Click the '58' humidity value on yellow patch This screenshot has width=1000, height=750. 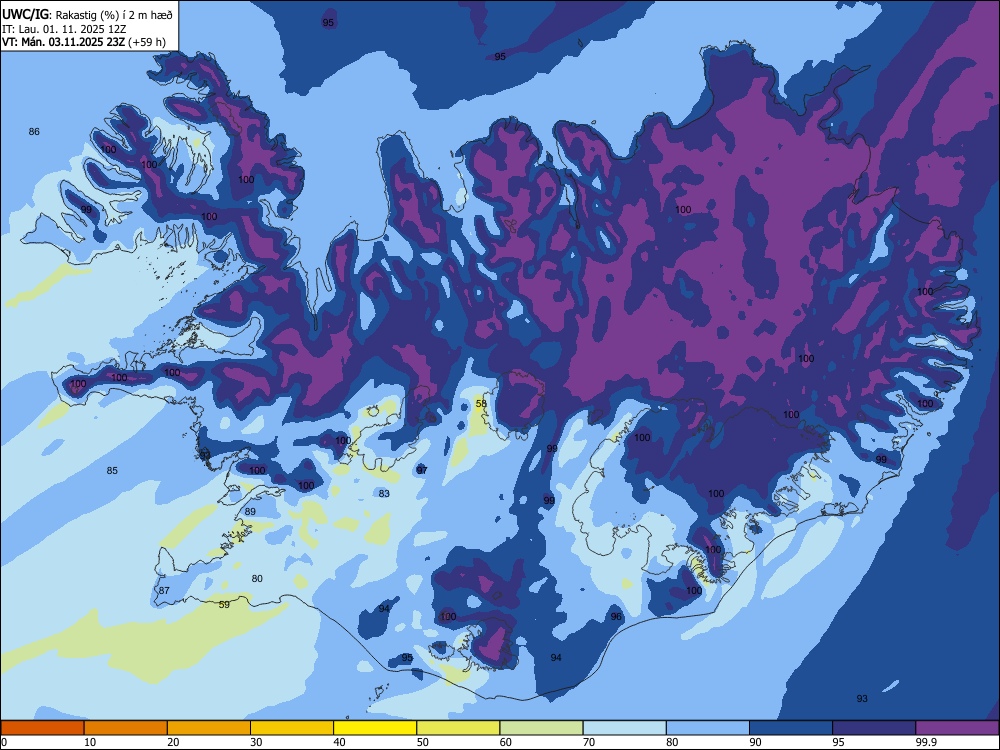(482, 404)
